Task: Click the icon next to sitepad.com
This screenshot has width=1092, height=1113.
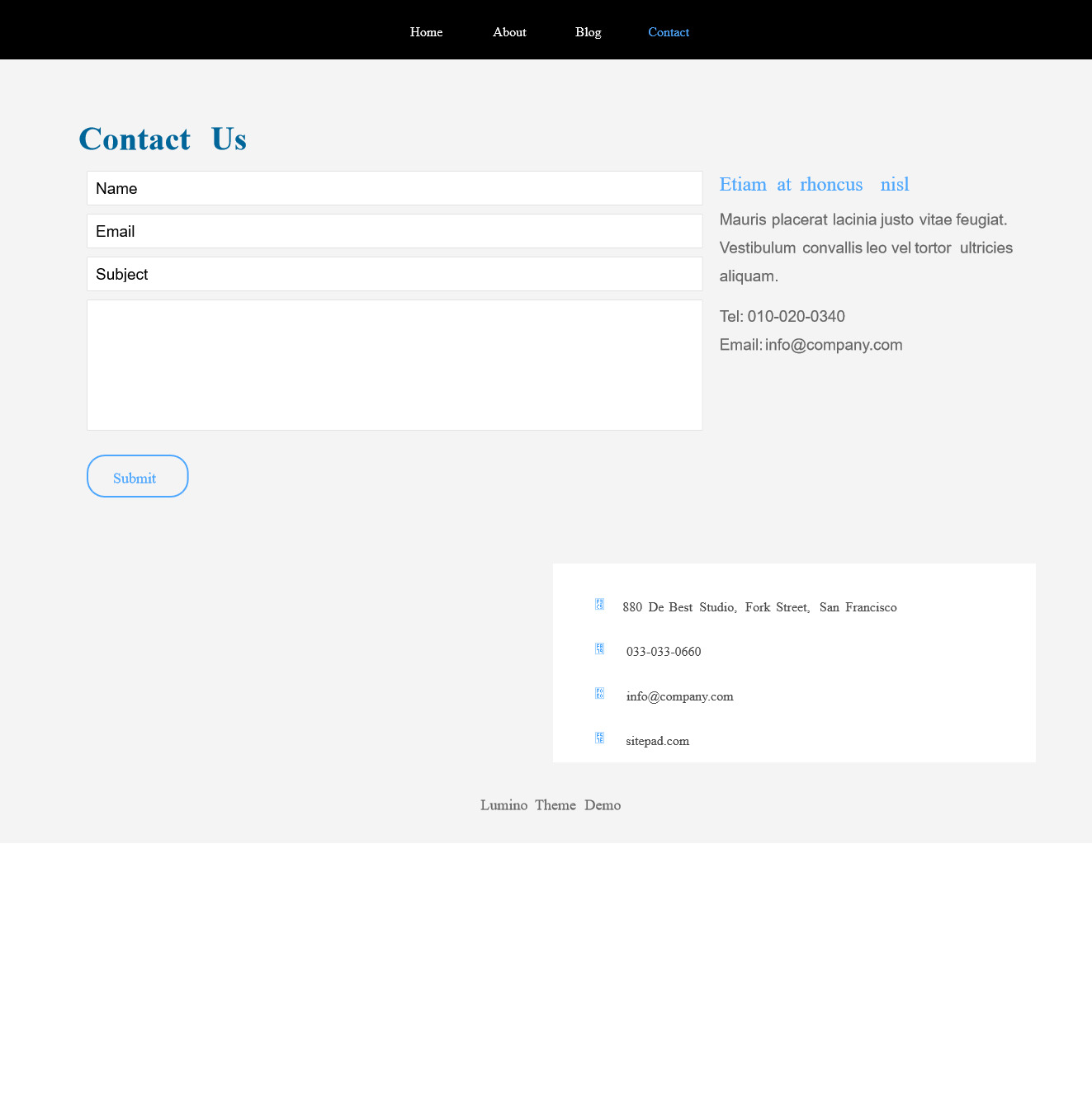Action: click(x=599, y=738)
